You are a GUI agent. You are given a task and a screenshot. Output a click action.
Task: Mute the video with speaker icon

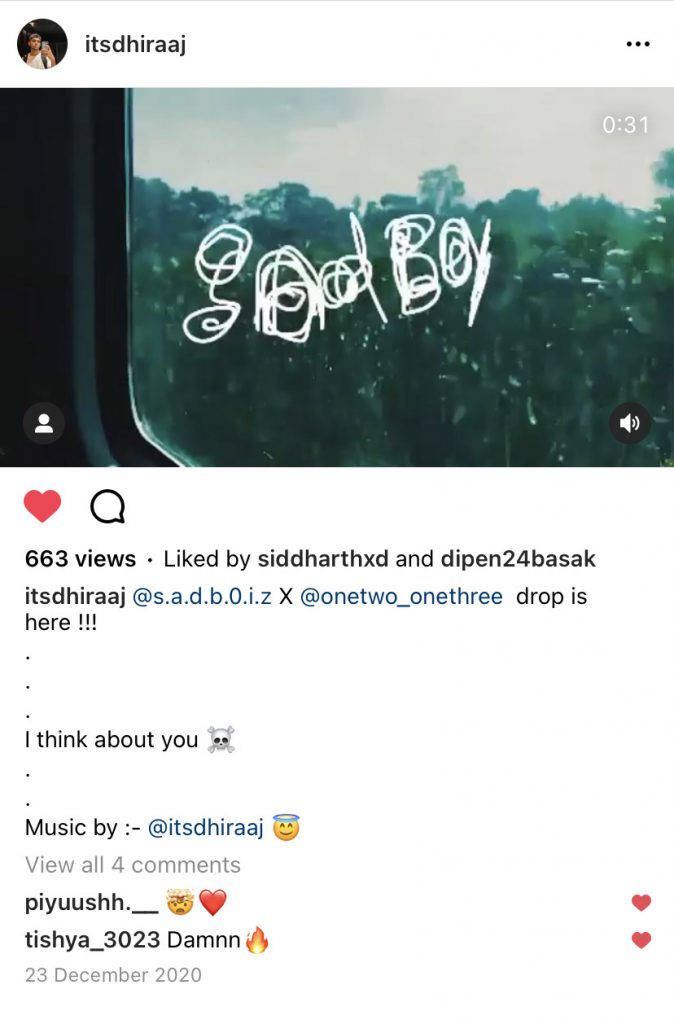coord(630,423)
